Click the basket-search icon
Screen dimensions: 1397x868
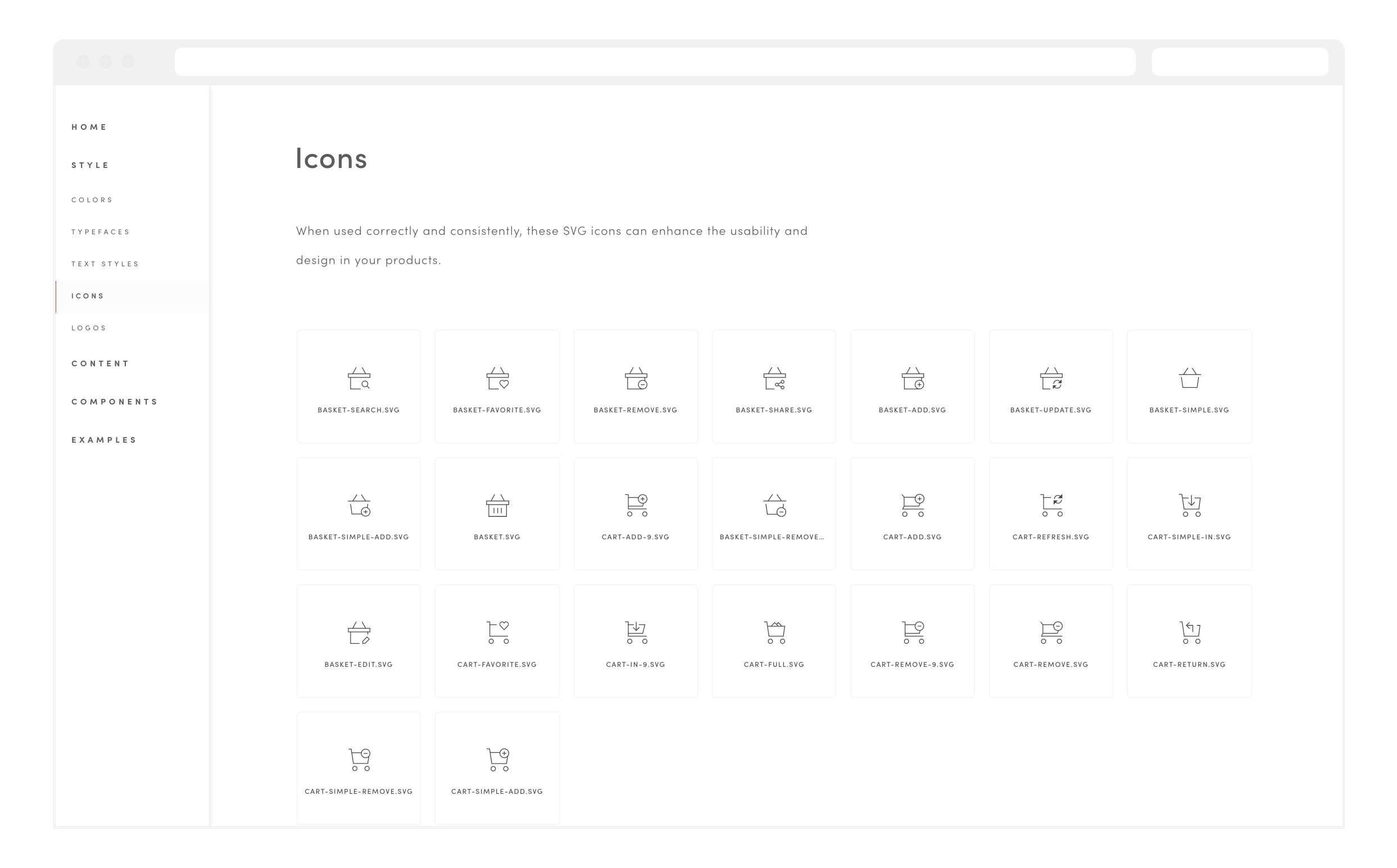click(359, 379)
